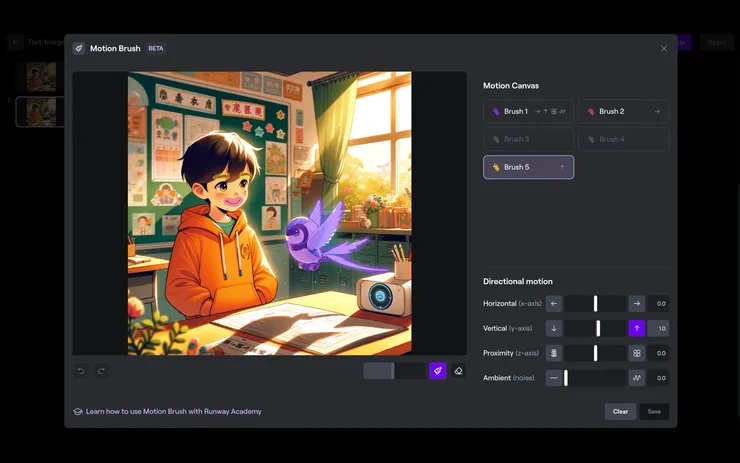This screenshot has height=463, width=740.
Task: Click the BETA badge
Action: [156, 48]
